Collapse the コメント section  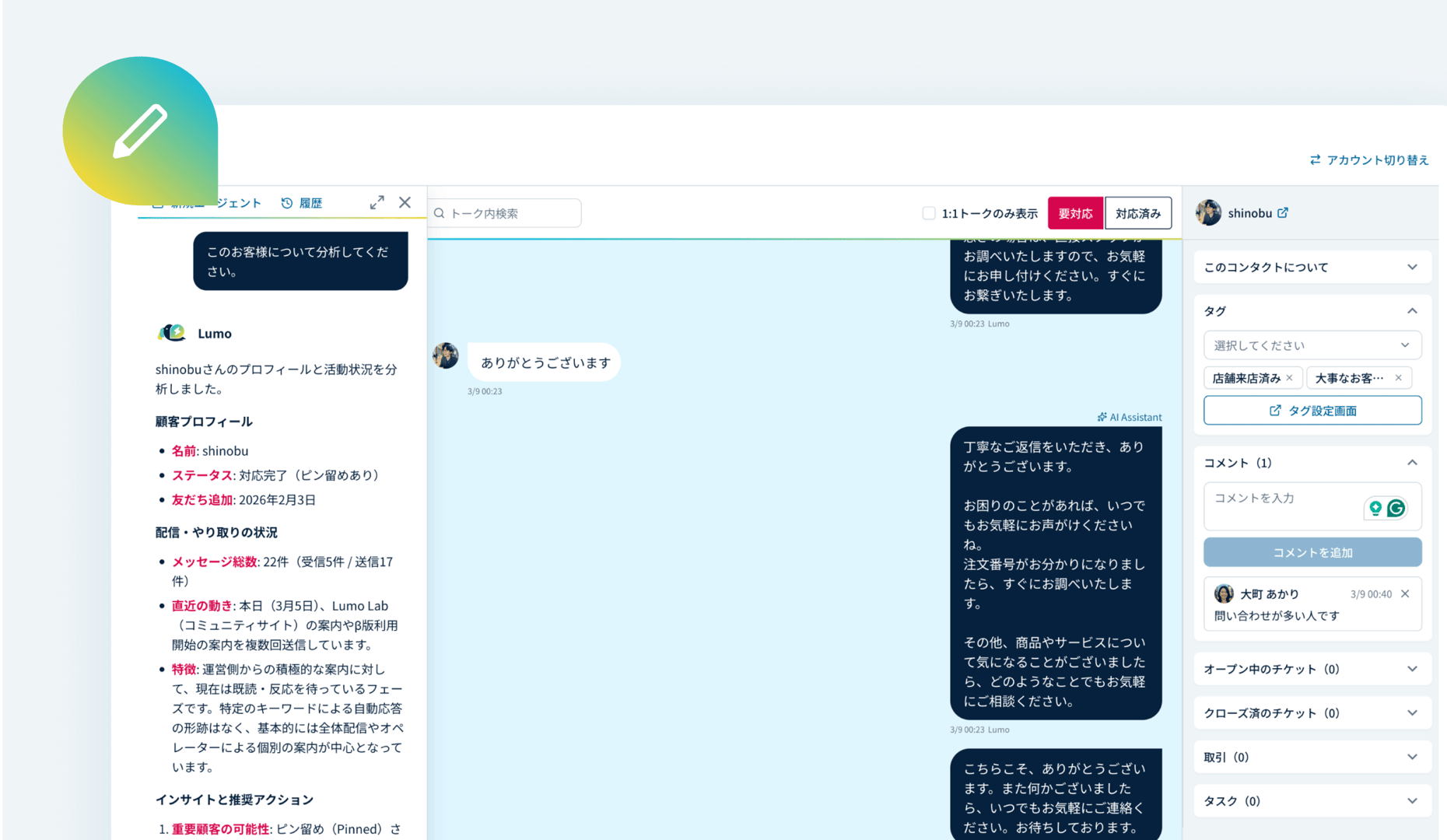point(1411,463)
